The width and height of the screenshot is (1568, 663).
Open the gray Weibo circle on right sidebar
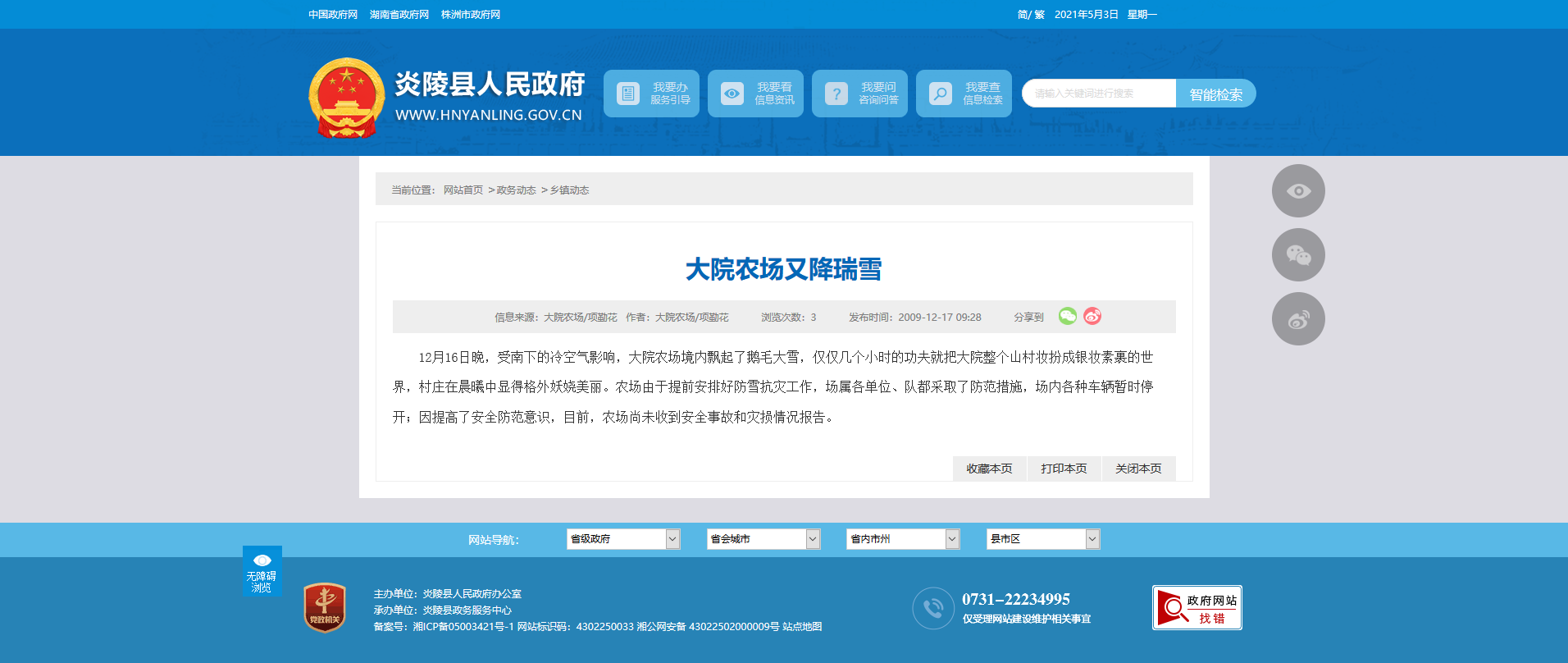(x=1298, y=319)
